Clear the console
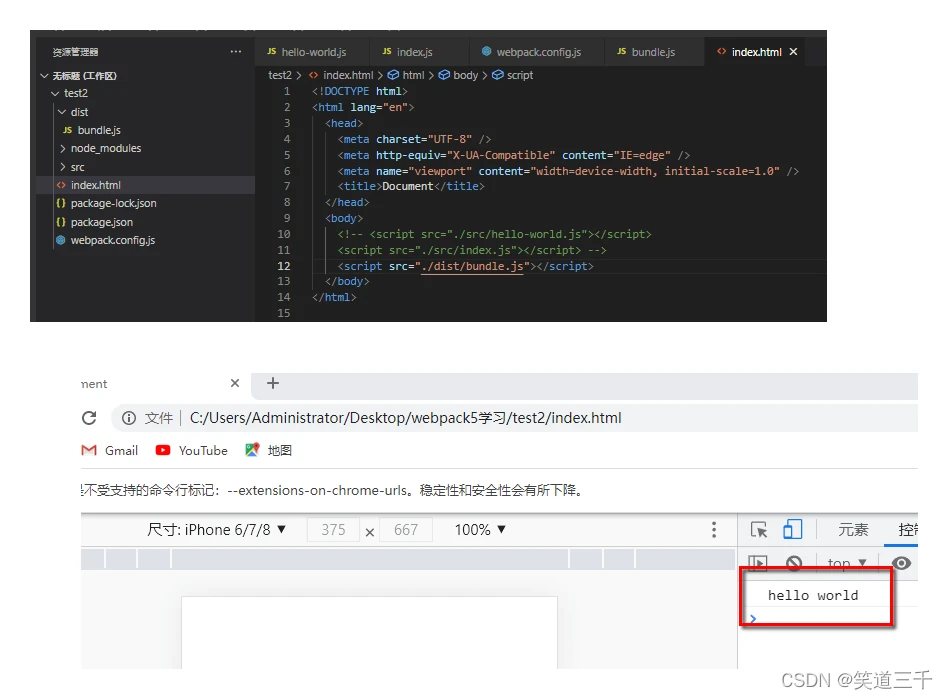 (x=794, y=563)
